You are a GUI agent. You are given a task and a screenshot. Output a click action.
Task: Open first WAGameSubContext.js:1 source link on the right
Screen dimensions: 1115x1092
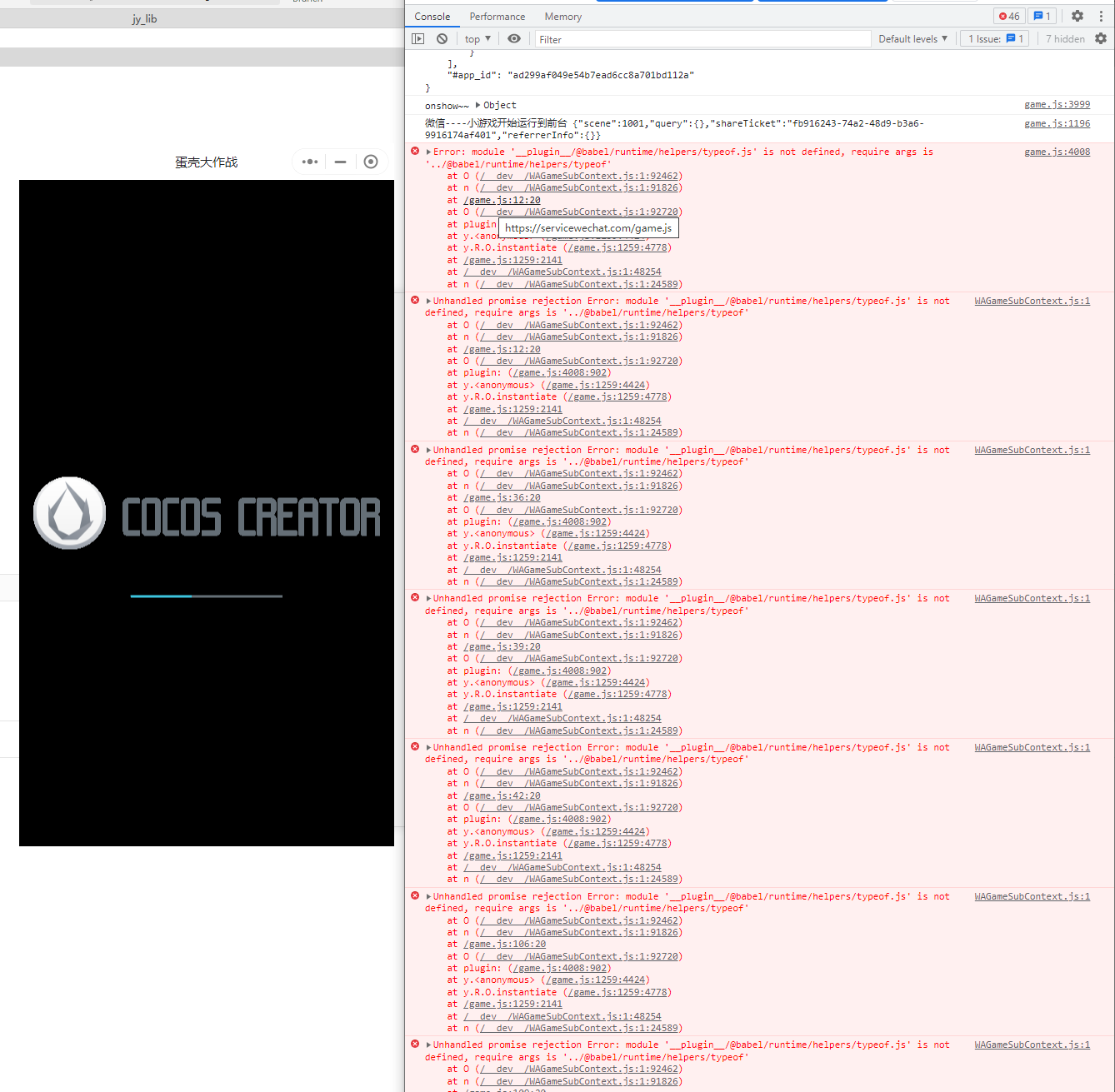click(1032, 302)
